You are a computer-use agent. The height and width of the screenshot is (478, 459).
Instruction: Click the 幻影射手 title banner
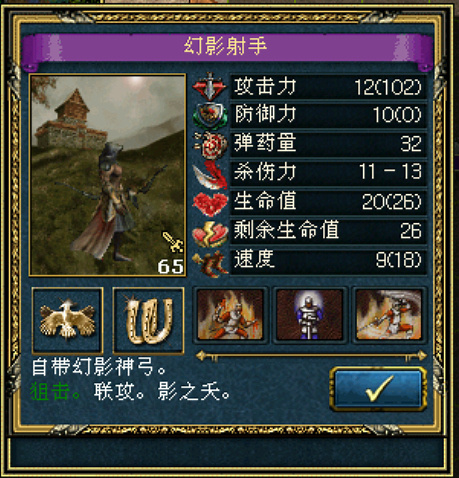tap(226, 47)
